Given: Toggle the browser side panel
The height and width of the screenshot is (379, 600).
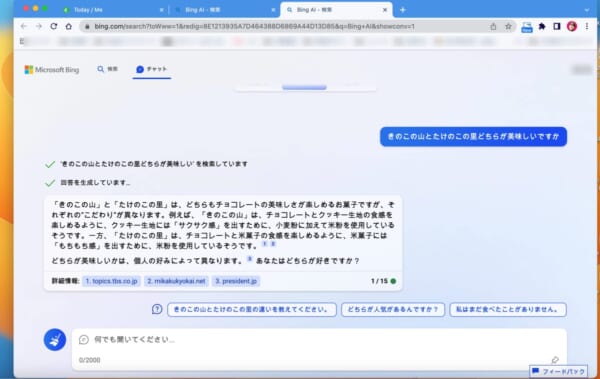Looking at the screenshot, I should pos(557,26).
